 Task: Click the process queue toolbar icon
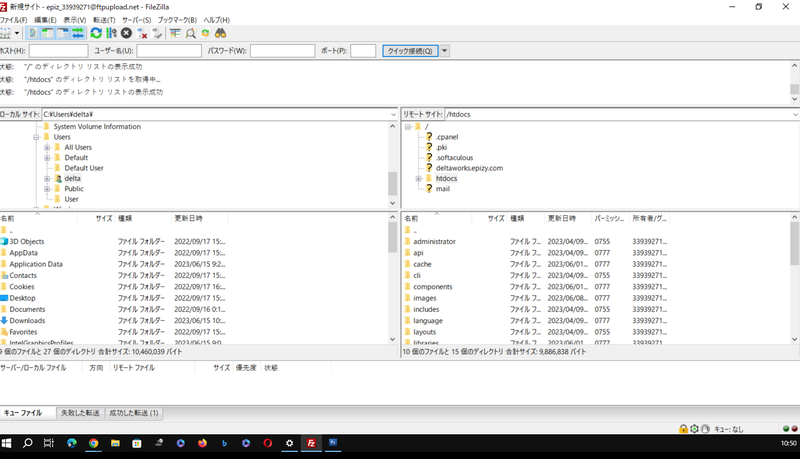(x=111, y=33)
